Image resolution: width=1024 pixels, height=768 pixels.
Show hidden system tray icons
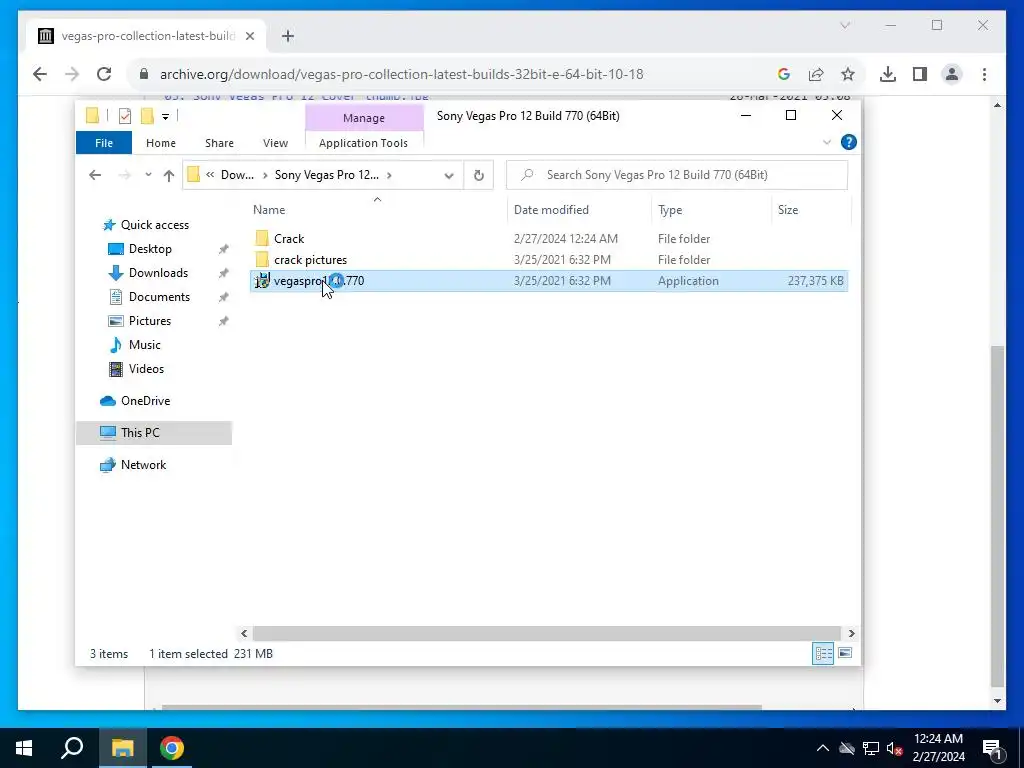[x=823, y=748]
